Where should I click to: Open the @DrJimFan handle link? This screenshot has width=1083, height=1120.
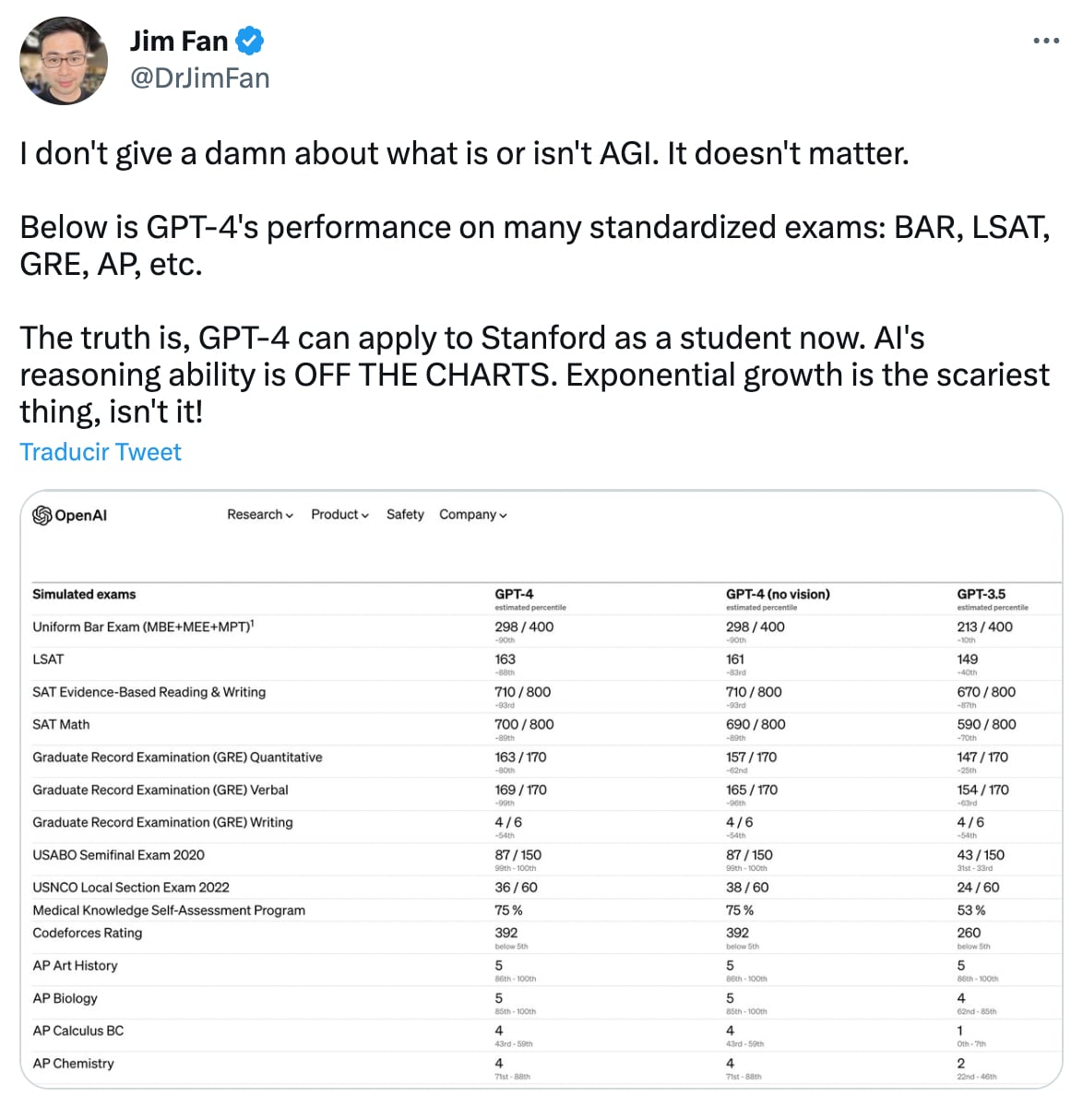pyautogui.click(x=200, y=78)
